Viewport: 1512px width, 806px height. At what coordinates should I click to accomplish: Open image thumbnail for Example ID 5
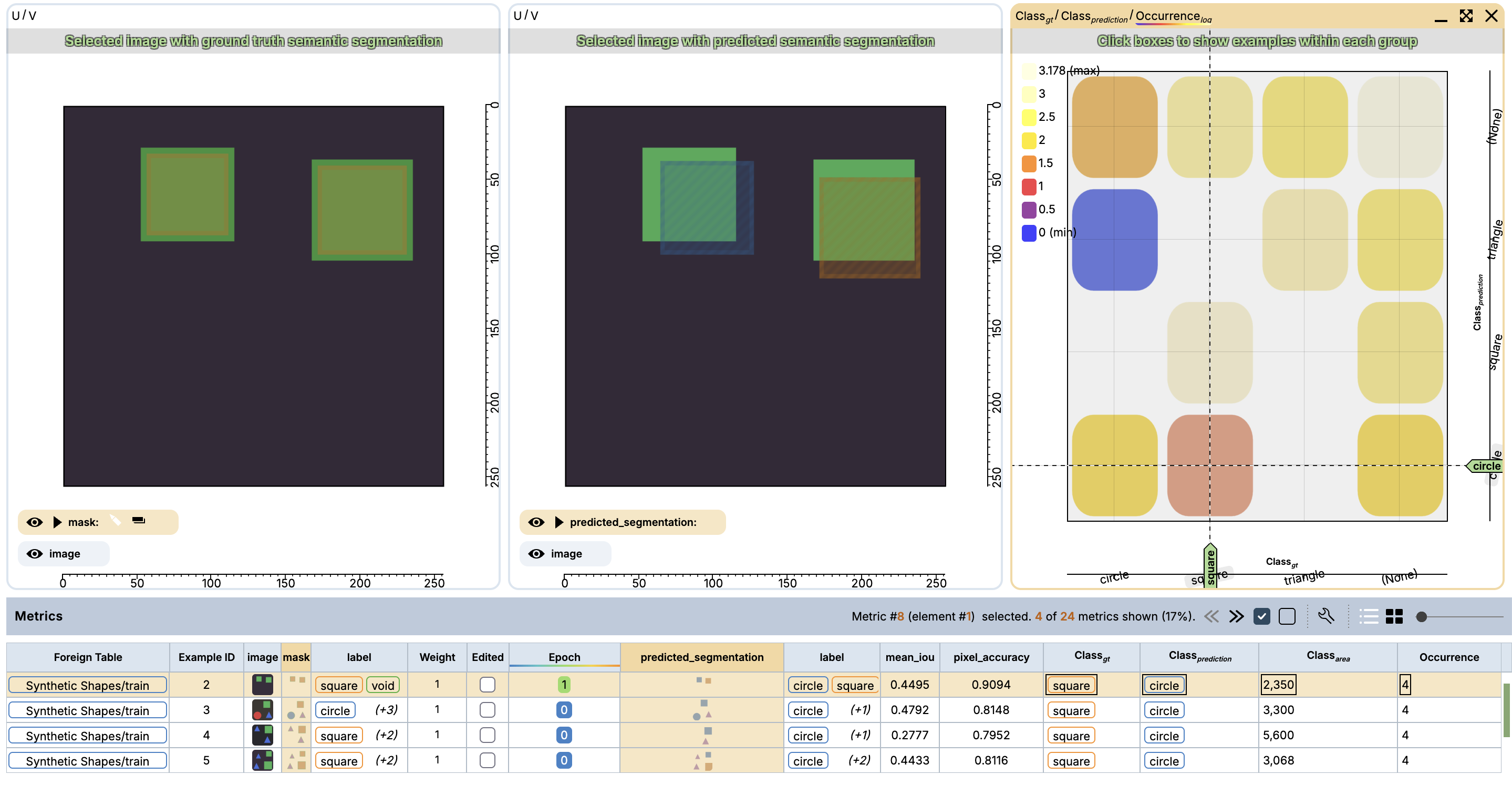point(262,760)
